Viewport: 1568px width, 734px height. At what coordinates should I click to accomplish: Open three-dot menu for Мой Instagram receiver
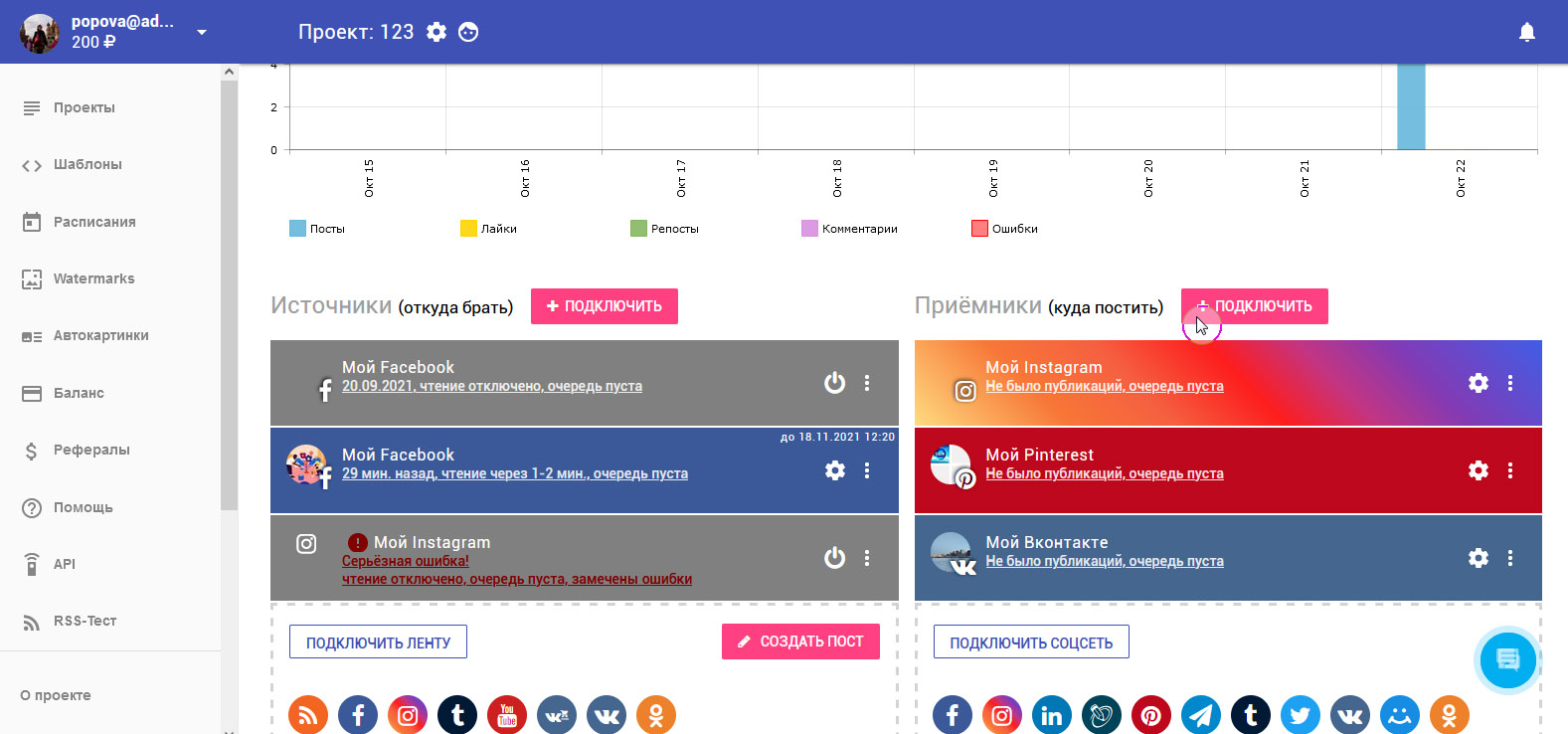[x=1510, y=383]
